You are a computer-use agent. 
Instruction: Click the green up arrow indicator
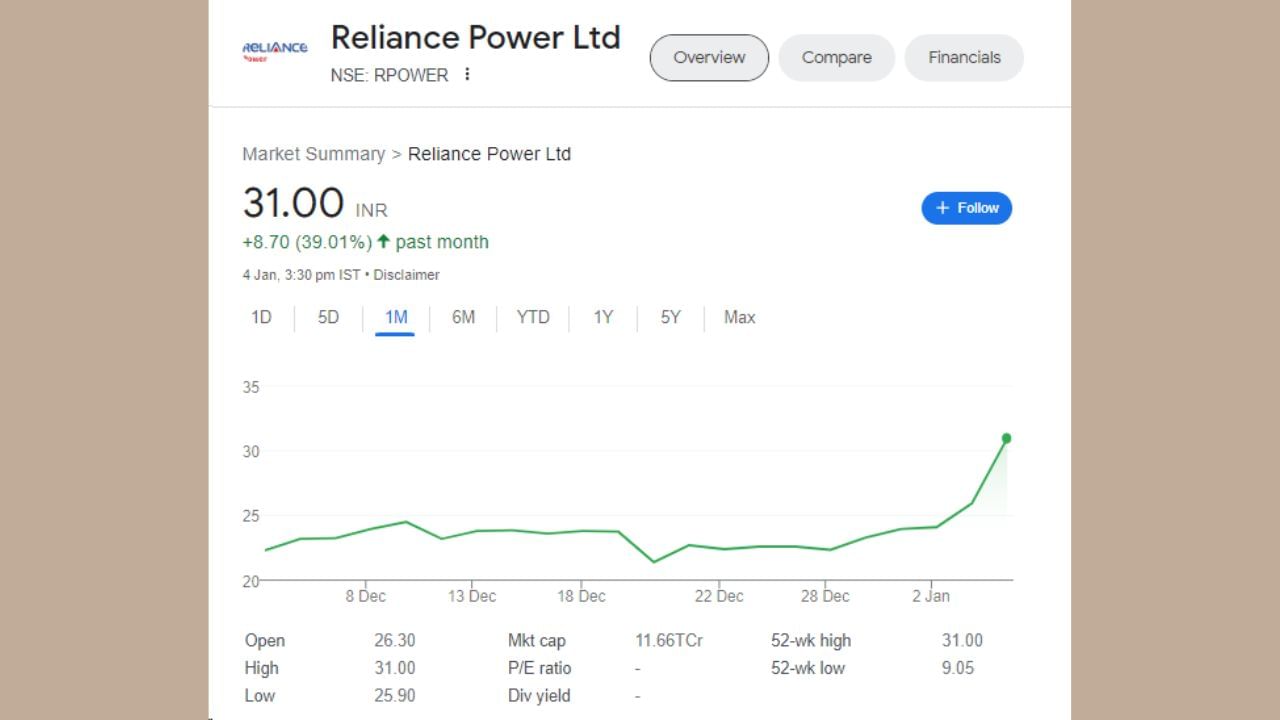click(383, 241)
